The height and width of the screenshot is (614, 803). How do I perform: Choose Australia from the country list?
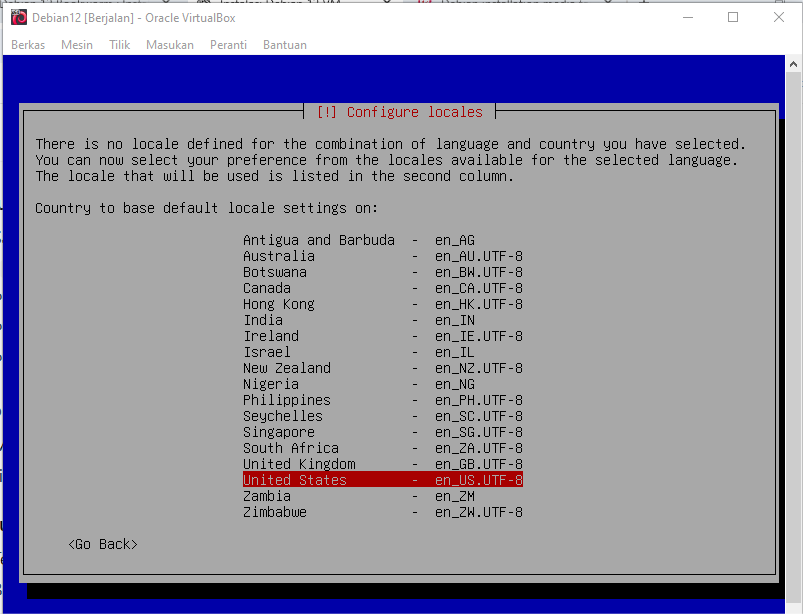[x=382, y=256]
